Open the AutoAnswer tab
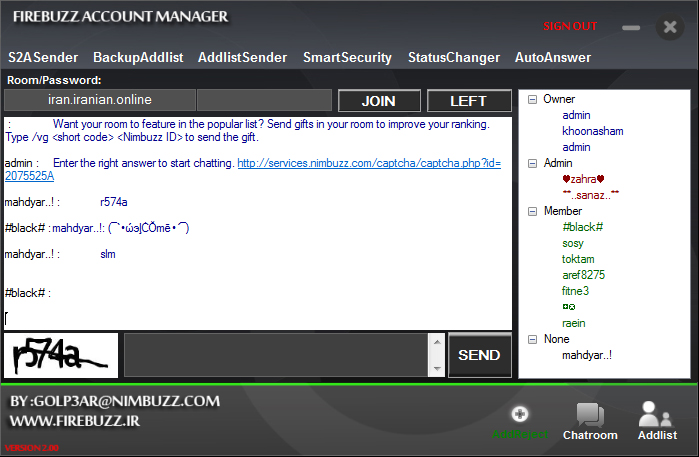The image size is (699, 457). (553, 58)
